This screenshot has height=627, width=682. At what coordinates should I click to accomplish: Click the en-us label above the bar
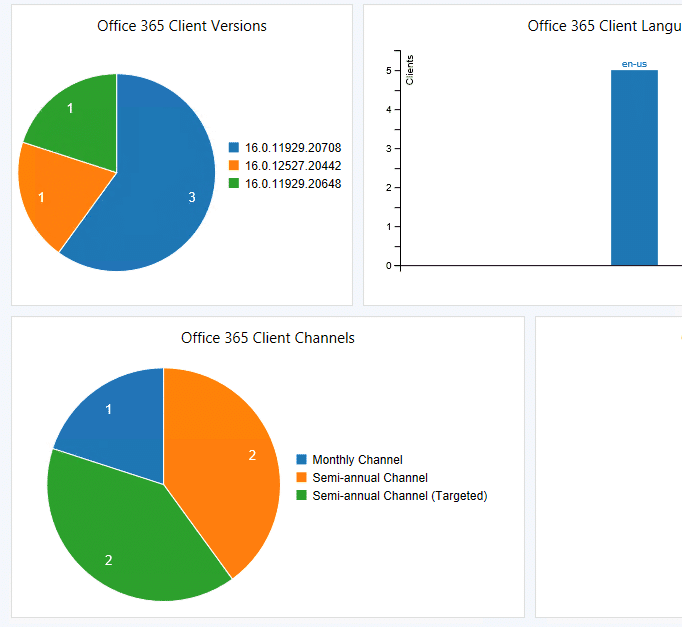click(x=634, y=64)
